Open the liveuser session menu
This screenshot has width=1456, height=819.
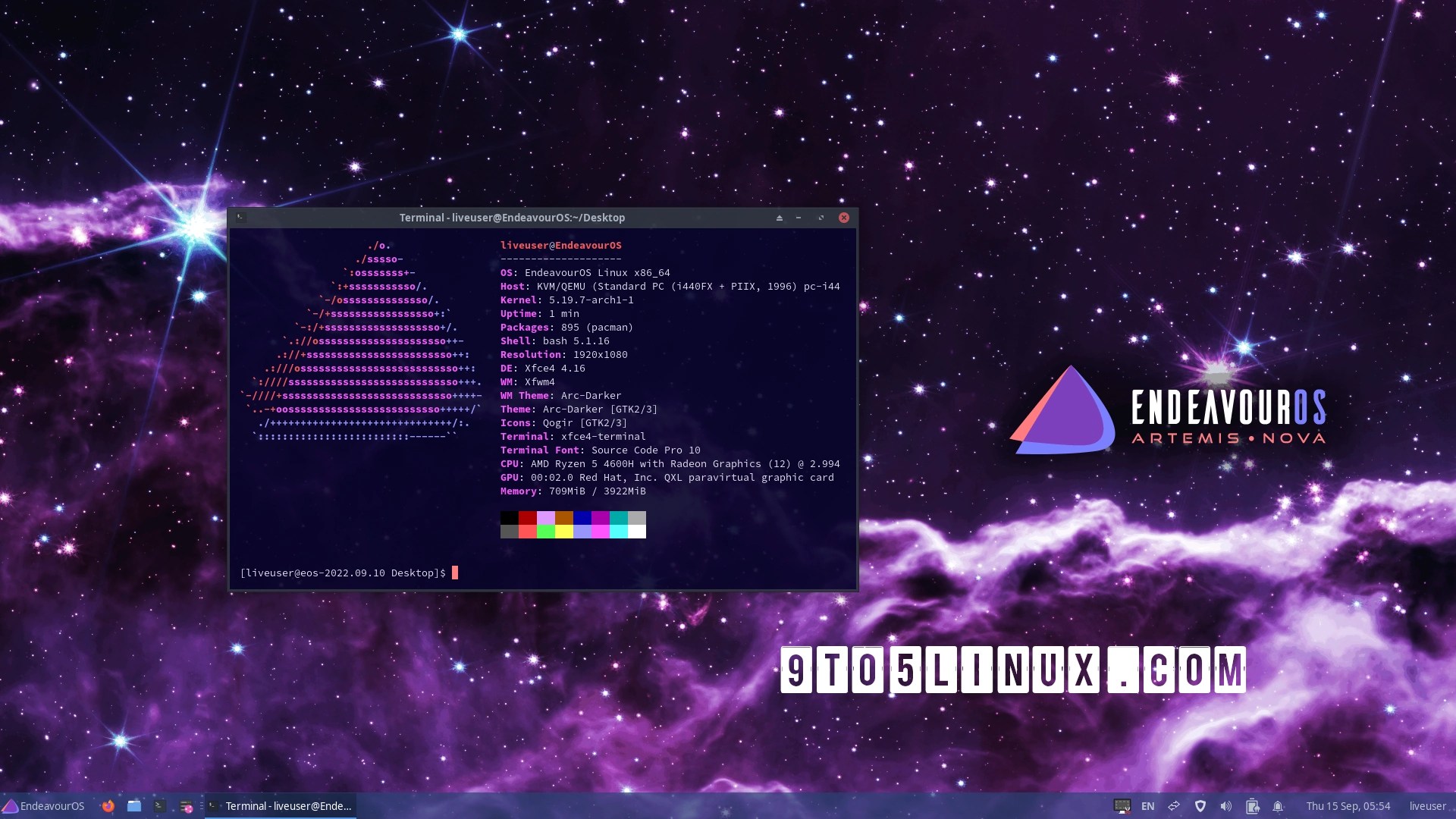pyautogui.click(x=1427, y=806)
